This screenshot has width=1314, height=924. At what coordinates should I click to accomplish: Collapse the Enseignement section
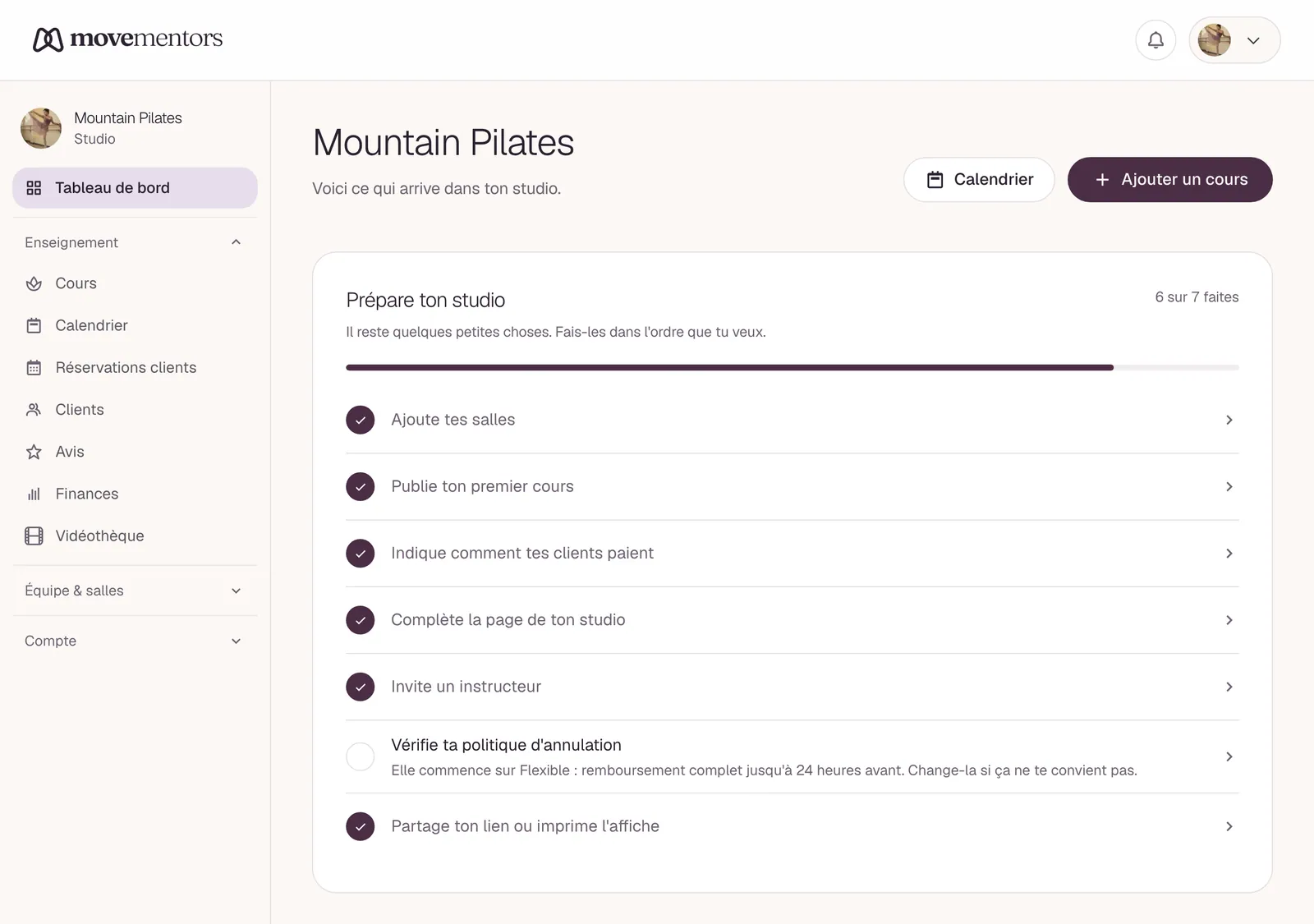135,242
